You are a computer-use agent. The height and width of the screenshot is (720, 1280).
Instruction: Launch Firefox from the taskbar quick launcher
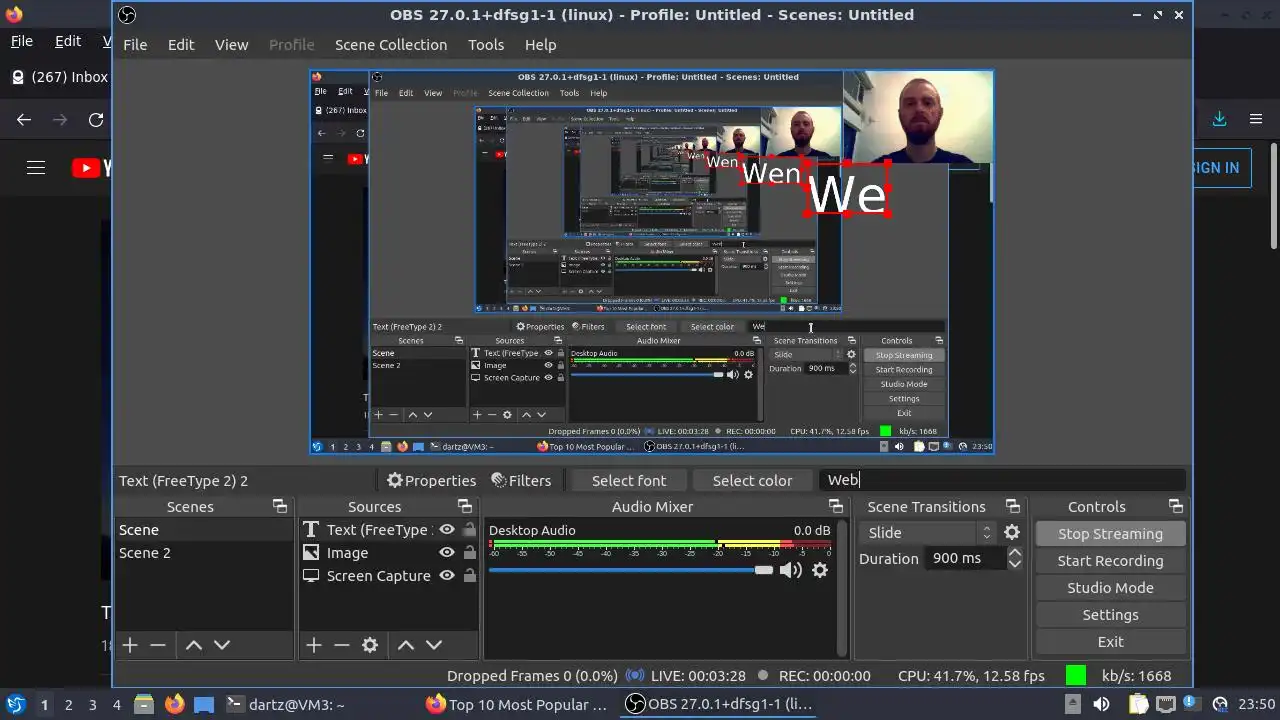(175, 704)
